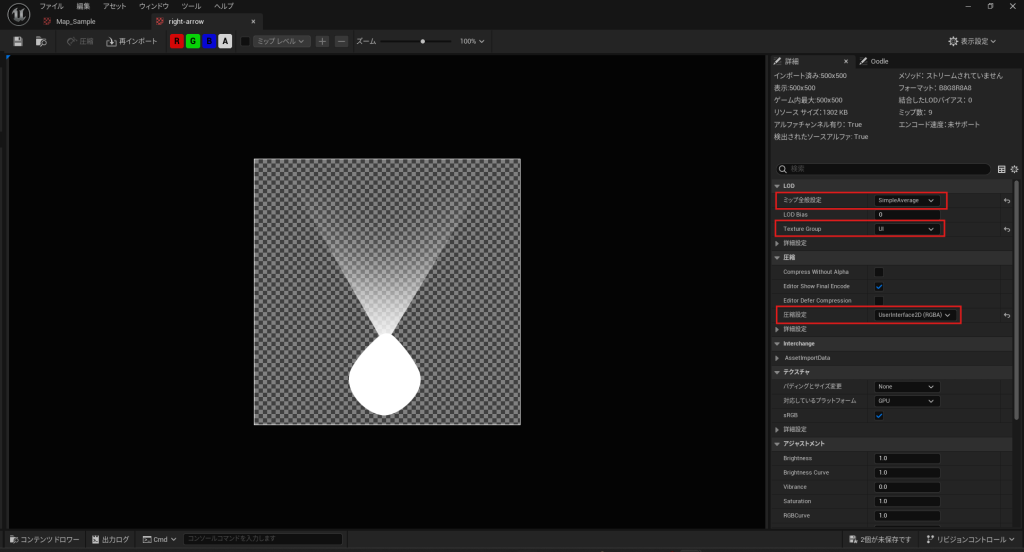
Task: Reset Texture Group to default with arrow icon
Action: point(1007,229)
